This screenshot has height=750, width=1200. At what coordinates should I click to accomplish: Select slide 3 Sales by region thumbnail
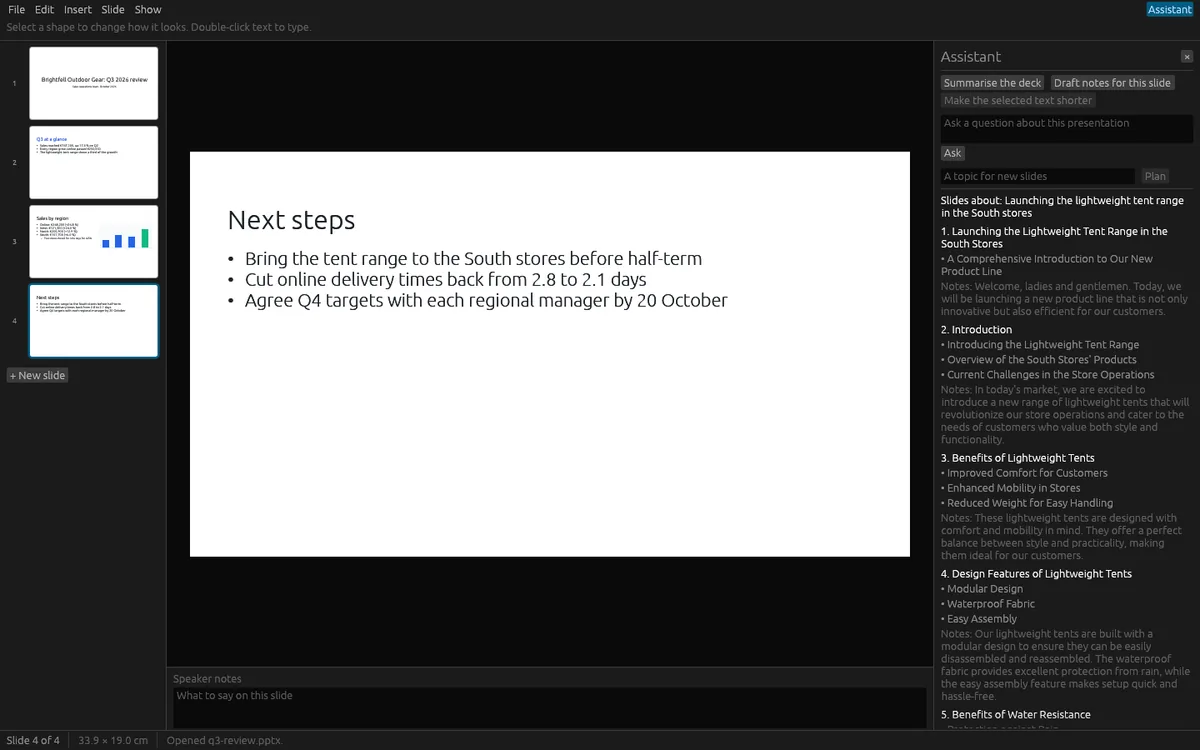tap(94, 241)
